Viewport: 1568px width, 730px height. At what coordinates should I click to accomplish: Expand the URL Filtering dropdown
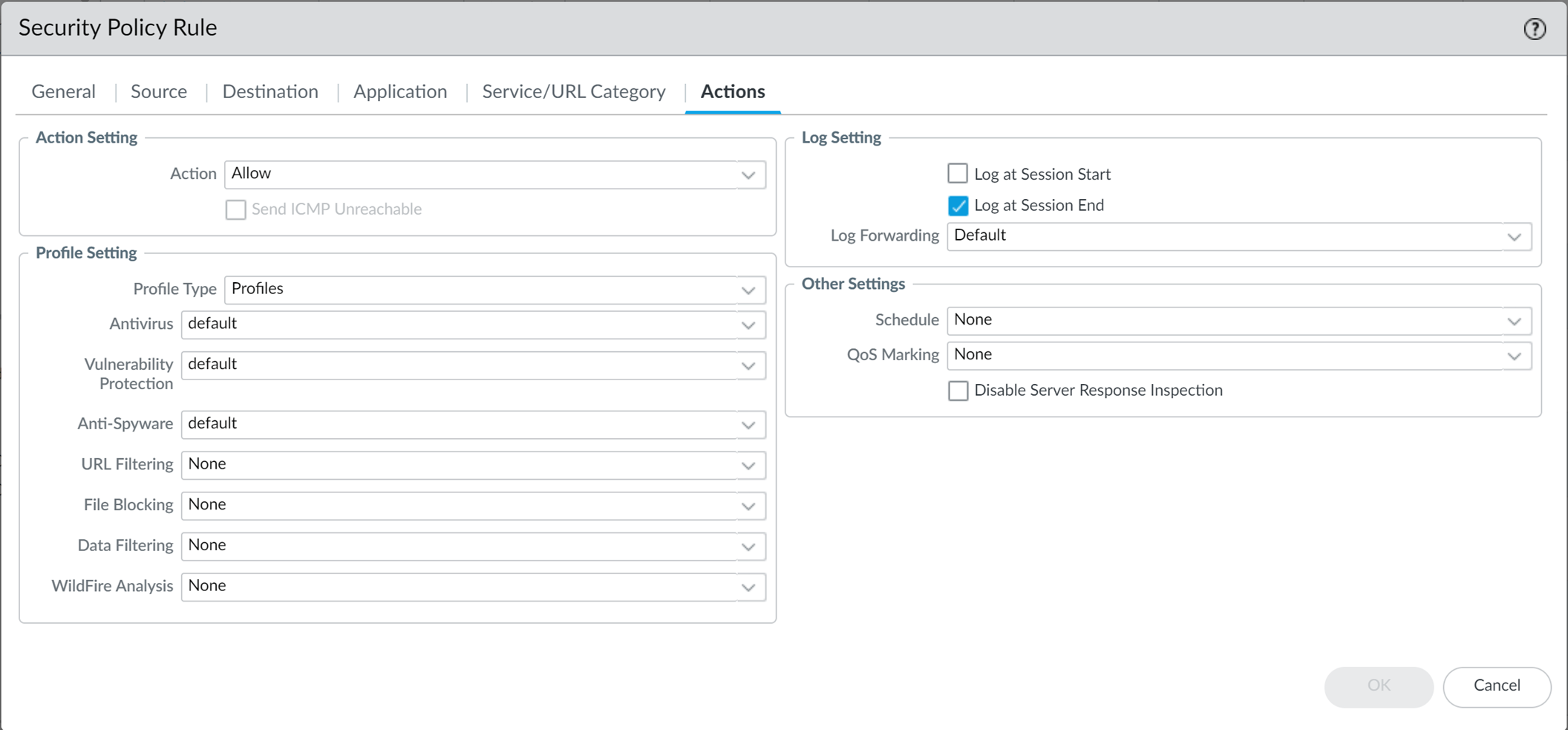click(474, 465)
